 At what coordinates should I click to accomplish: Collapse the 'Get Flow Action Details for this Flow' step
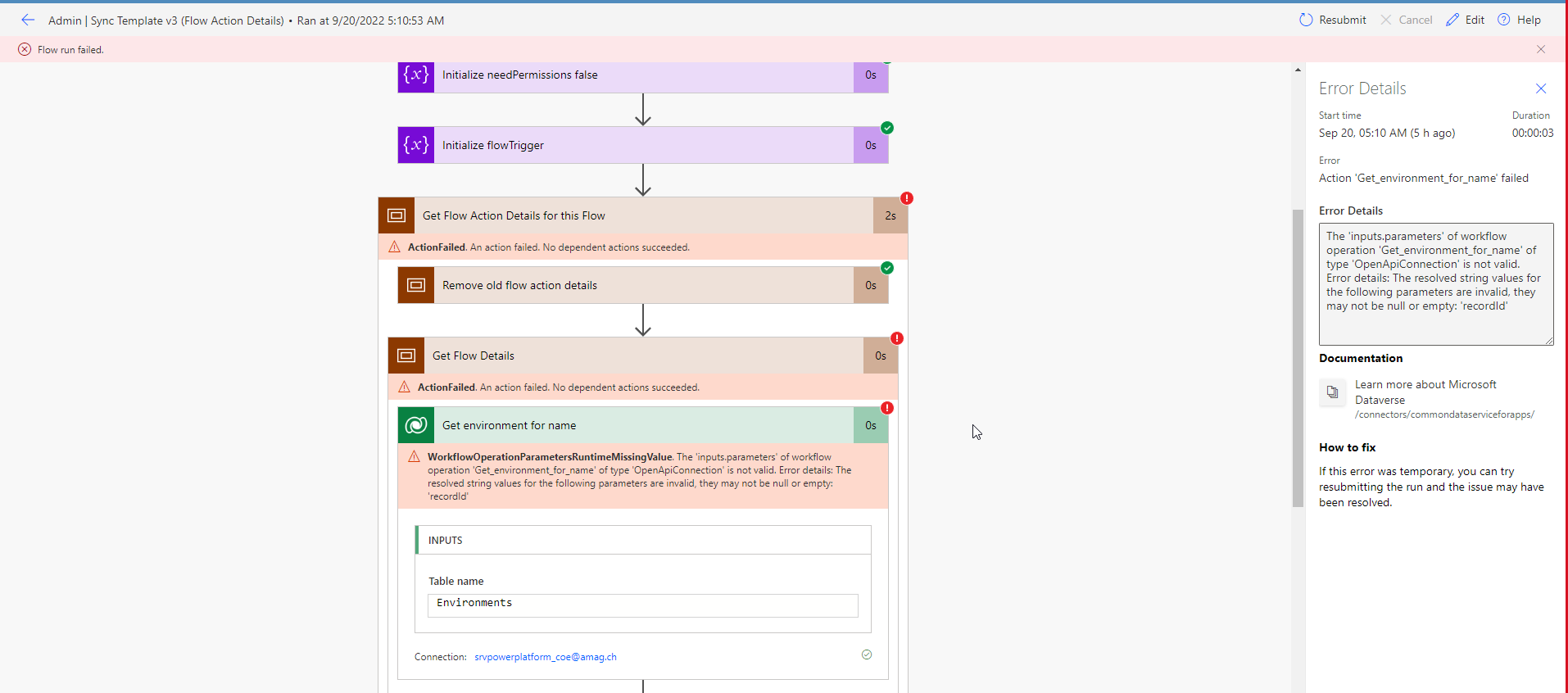pyautogui.click(x=643, y=215)
